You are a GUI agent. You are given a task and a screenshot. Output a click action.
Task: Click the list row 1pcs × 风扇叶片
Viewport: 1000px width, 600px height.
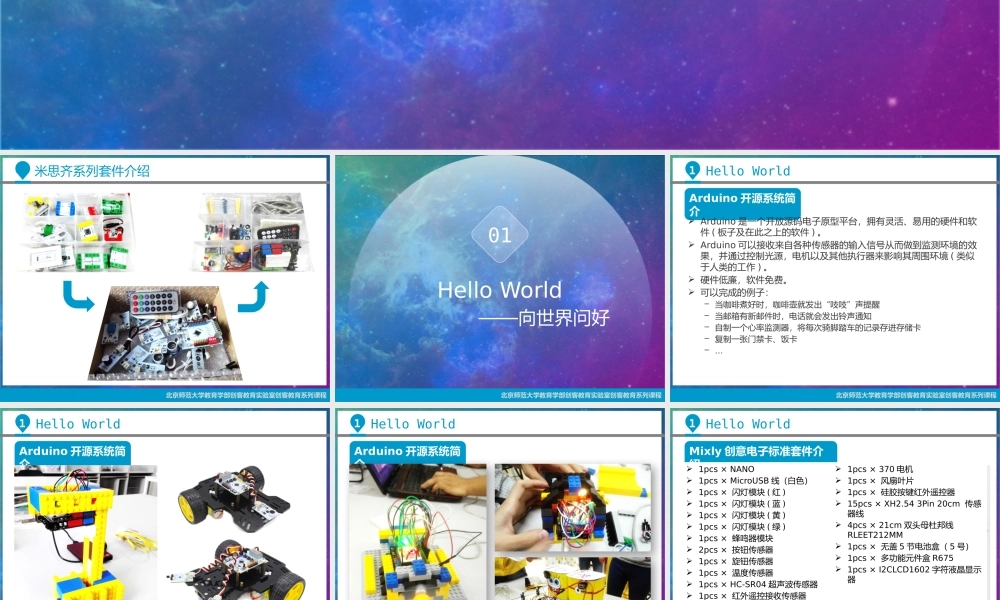tap(880, 481)
